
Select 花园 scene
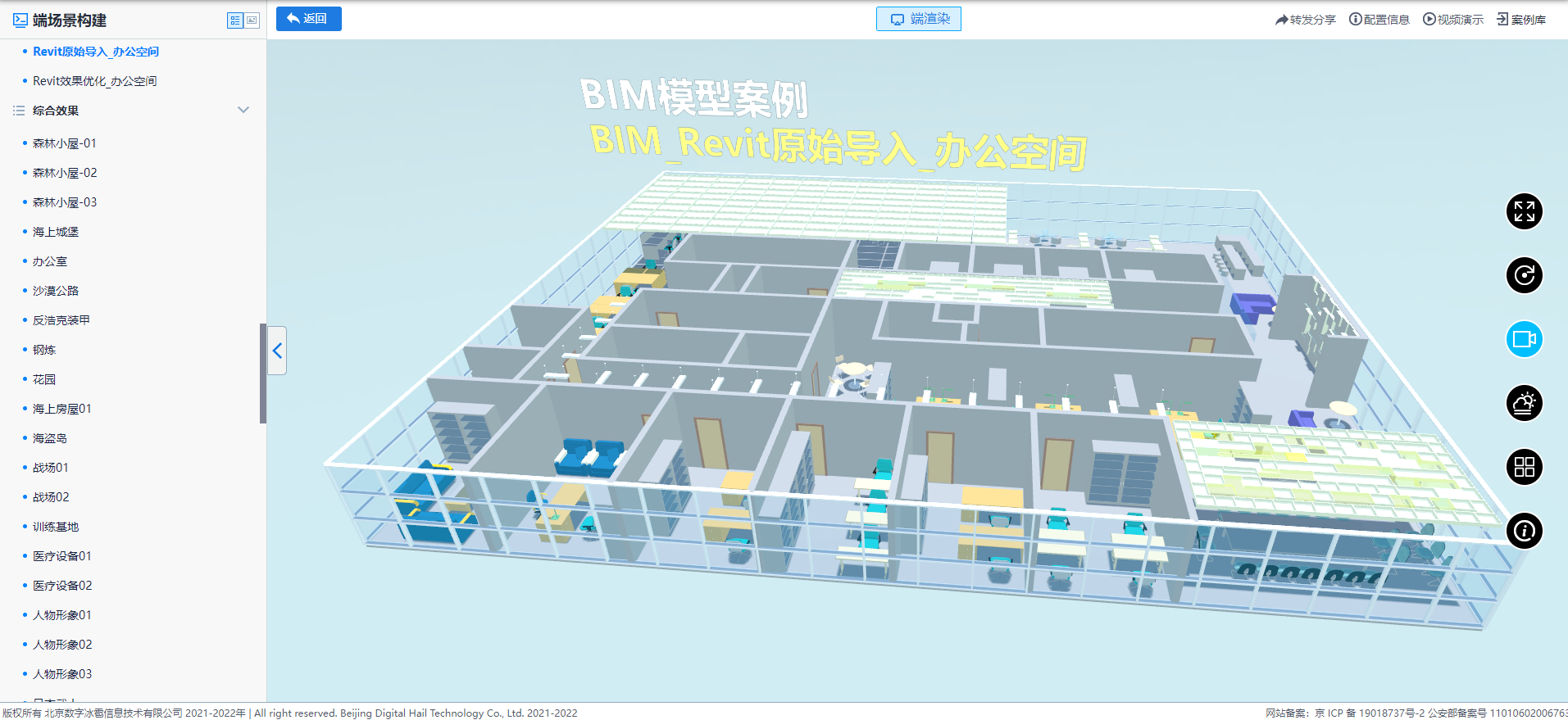click(44, 379)
